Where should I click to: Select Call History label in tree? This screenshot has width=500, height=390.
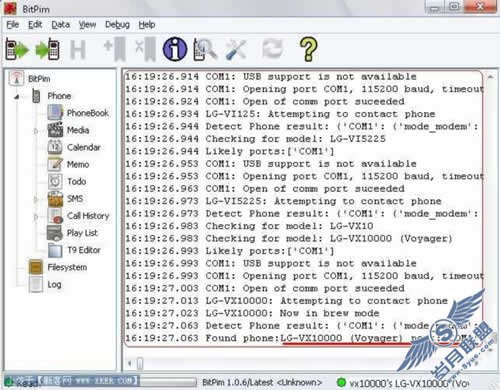tap(88, 216)
